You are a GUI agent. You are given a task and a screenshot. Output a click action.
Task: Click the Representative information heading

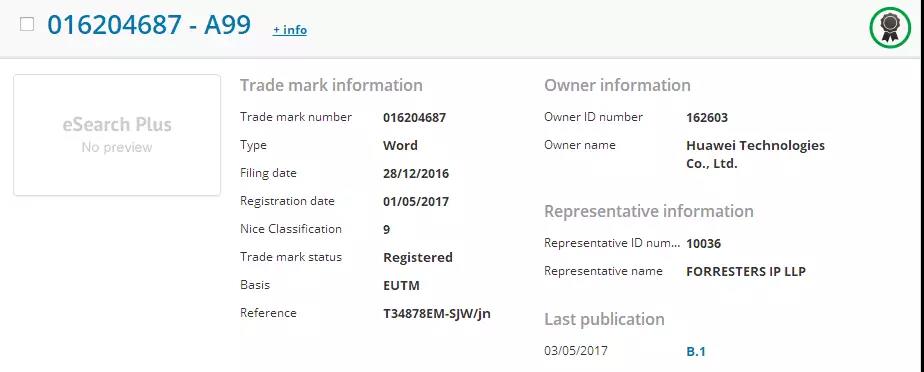(649, 212)
